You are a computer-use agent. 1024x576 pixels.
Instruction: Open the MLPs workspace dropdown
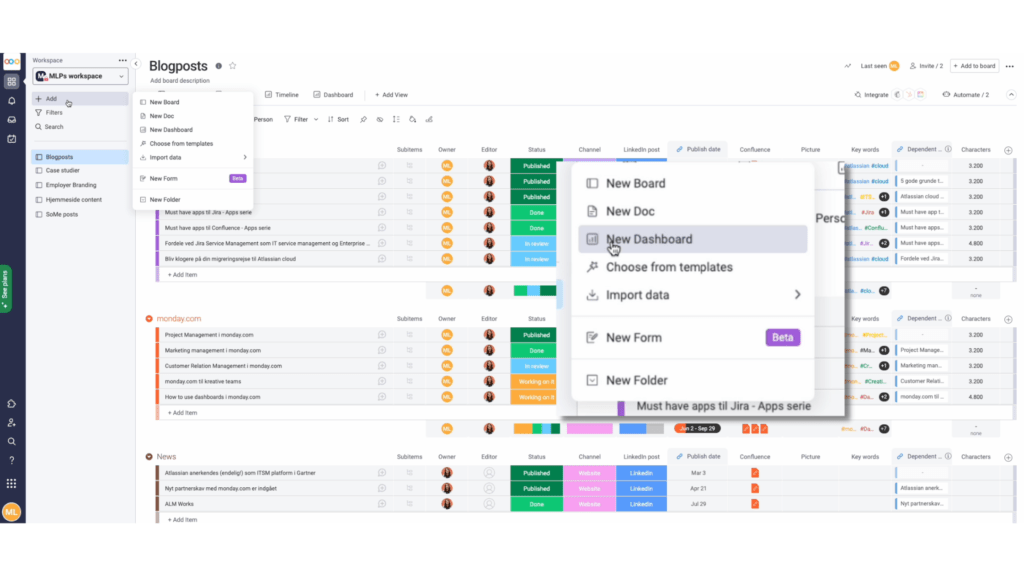pos(80,76)
